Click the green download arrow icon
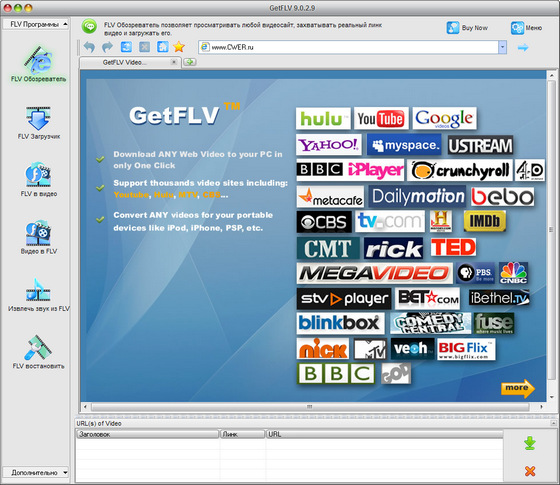560x485 pixels. pyautogui.click(x=530, y=443)
